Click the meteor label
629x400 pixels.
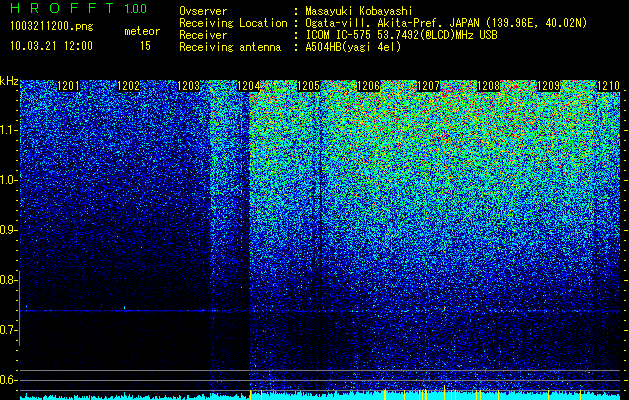click(x=142, y=31)
